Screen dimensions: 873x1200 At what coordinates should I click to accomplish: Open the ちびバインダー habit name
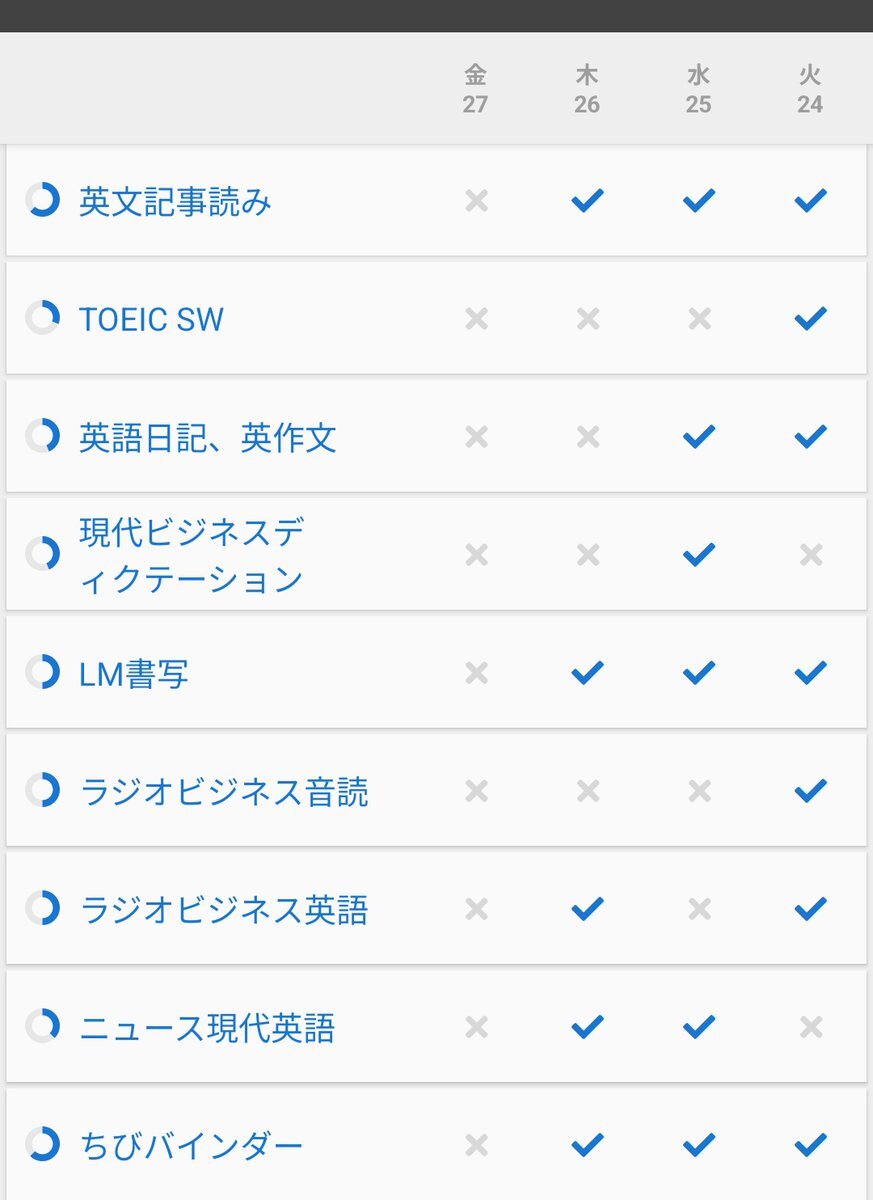191,1146
